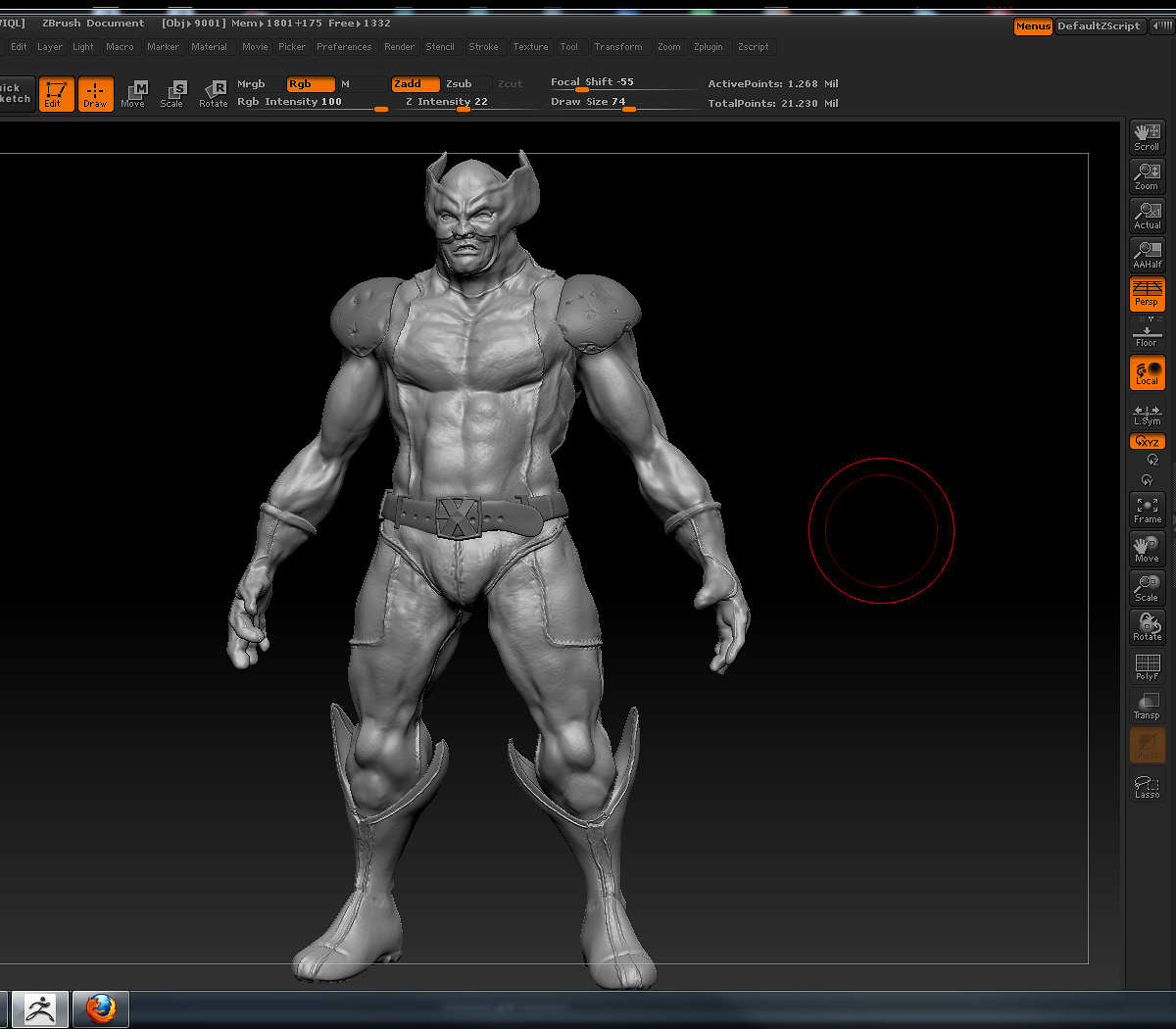This screenshot has height=1029, width=1176.
Task: Click the Scroll hand icon in the right shelf
Action: (x=1147, y=137)
